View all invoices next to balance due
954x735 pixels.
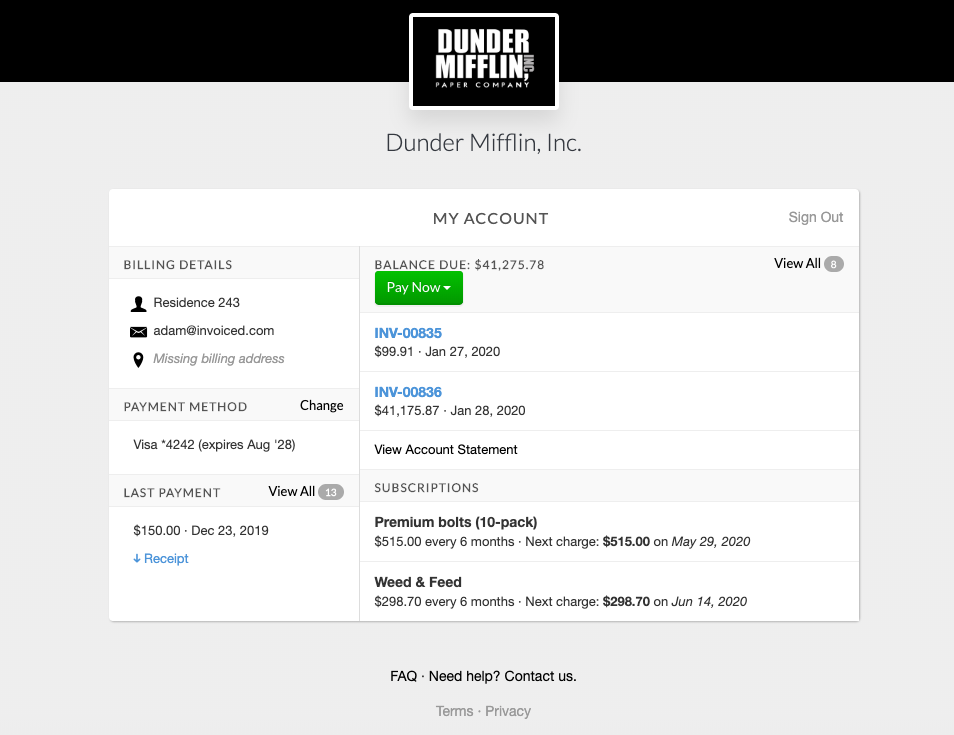797,263
